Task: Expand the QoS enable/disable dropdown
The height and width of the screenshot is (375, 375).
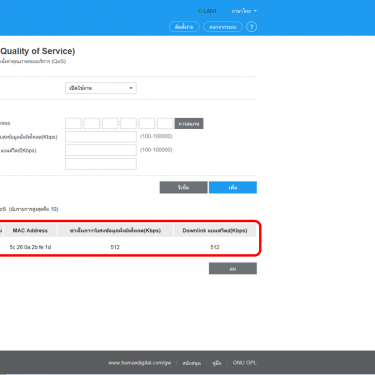Action: point(101,88)
